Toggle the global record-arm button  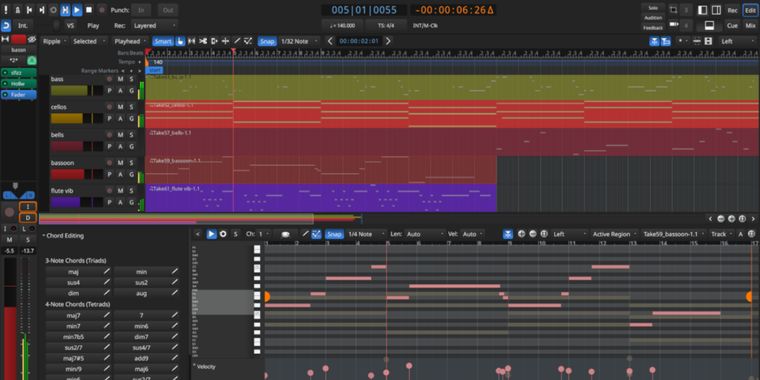point(102,10)
